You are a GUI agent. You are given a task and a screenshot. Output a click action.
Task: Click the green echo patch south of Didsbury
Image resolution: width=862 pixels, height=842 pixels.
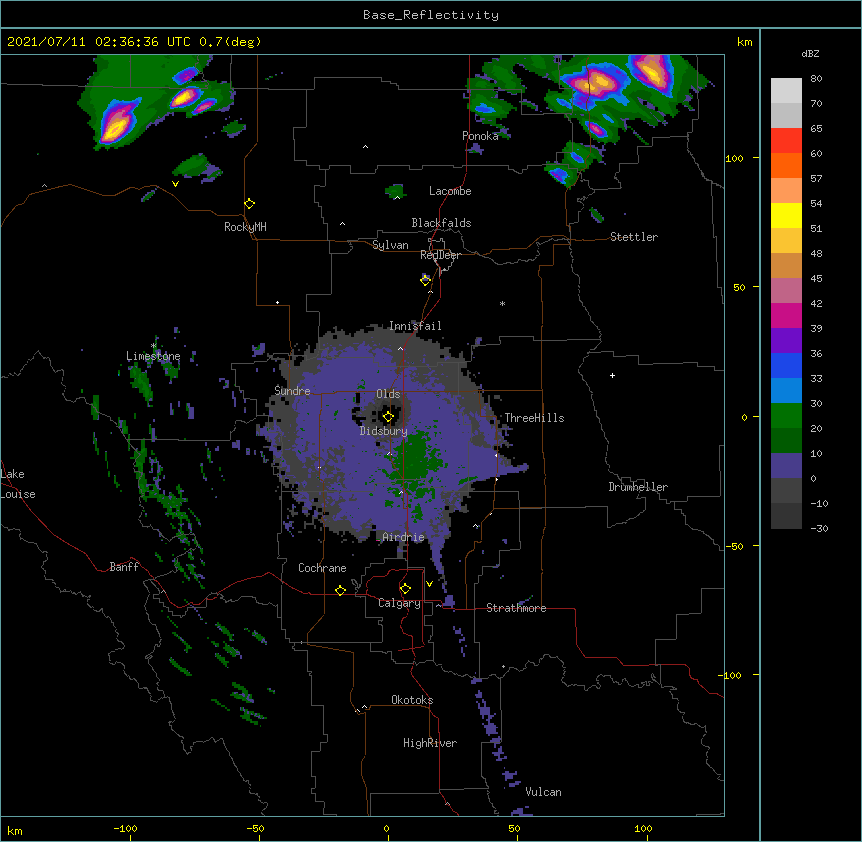pos(415,455)
